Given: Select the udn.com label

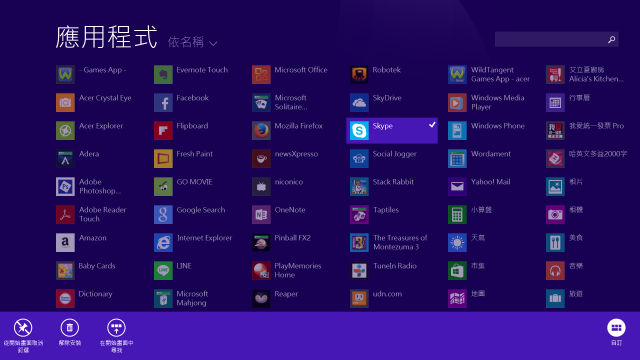Looking at the screenshot, I should coord(387,294).
